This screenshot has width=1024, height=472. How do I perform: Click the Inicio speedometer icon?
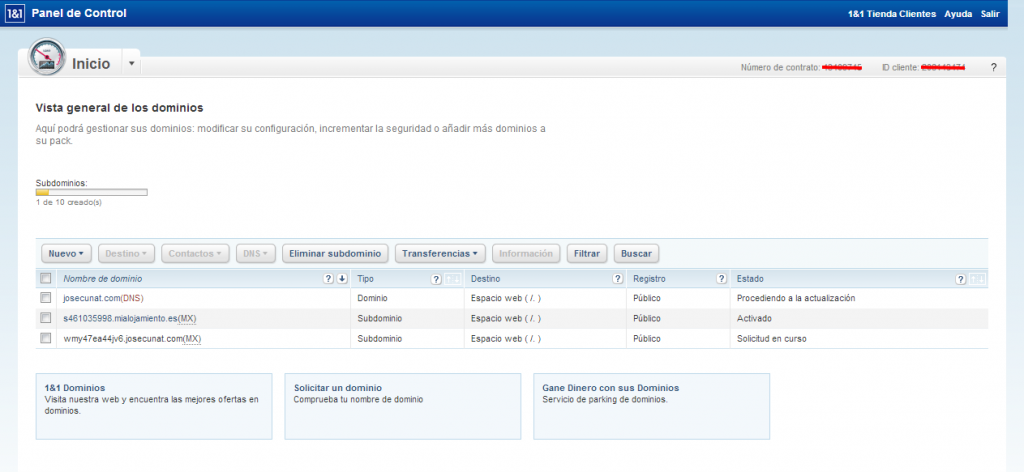(x=46, y=60)
